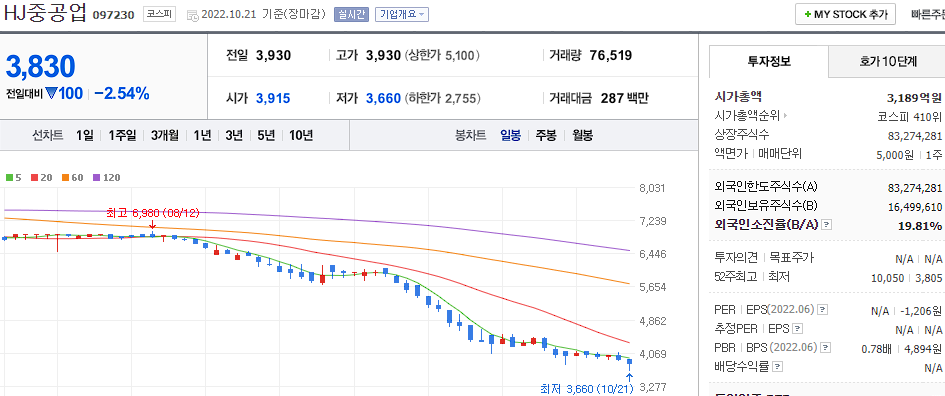Click the 3,189억원 market cap value
945x396 pixels.
914,97
